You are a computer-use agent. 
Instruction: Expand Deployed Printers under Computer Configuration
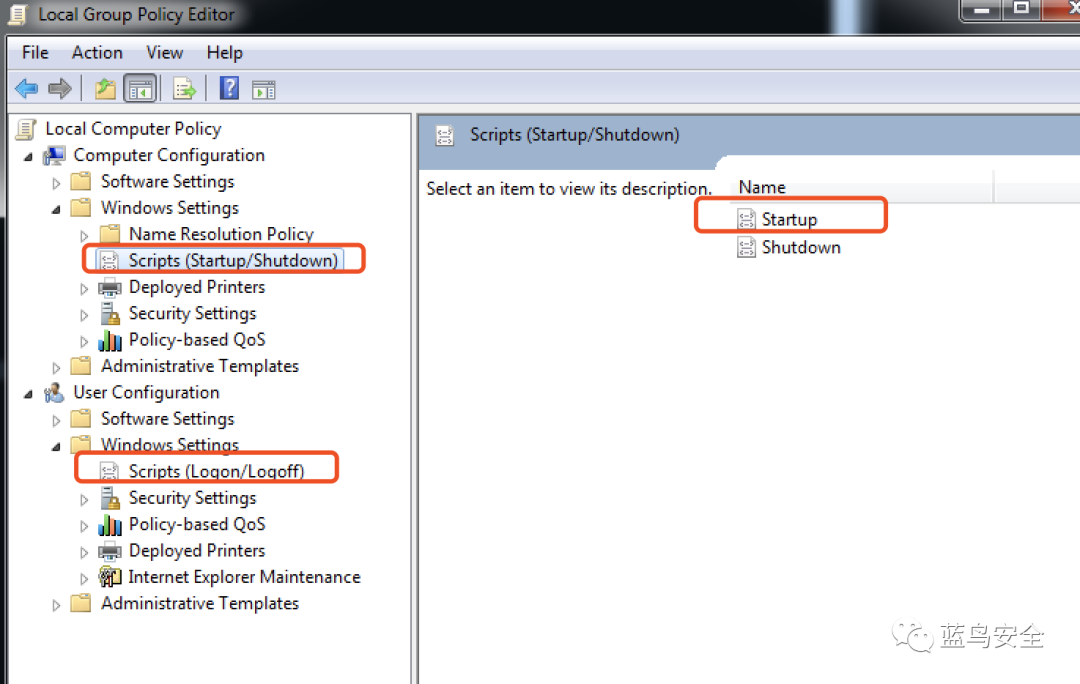pos(84,289)
